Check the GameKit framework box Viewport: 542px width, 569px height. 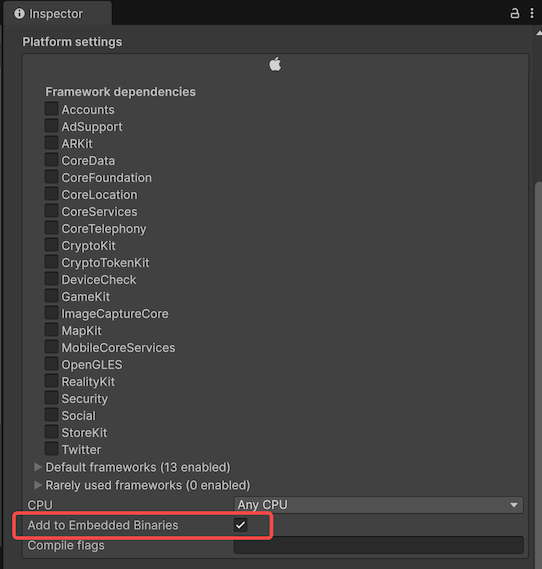click(x=52, y=296)
